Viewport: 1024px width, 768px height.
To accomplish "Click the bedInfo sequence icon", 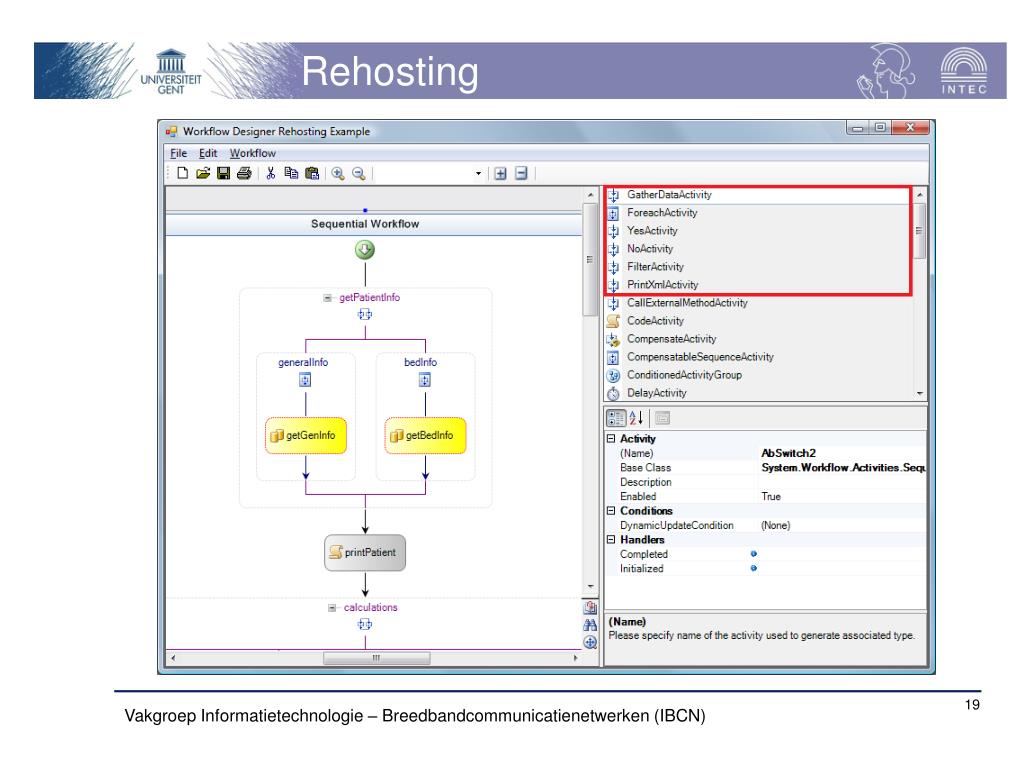I will pos(425,379).
